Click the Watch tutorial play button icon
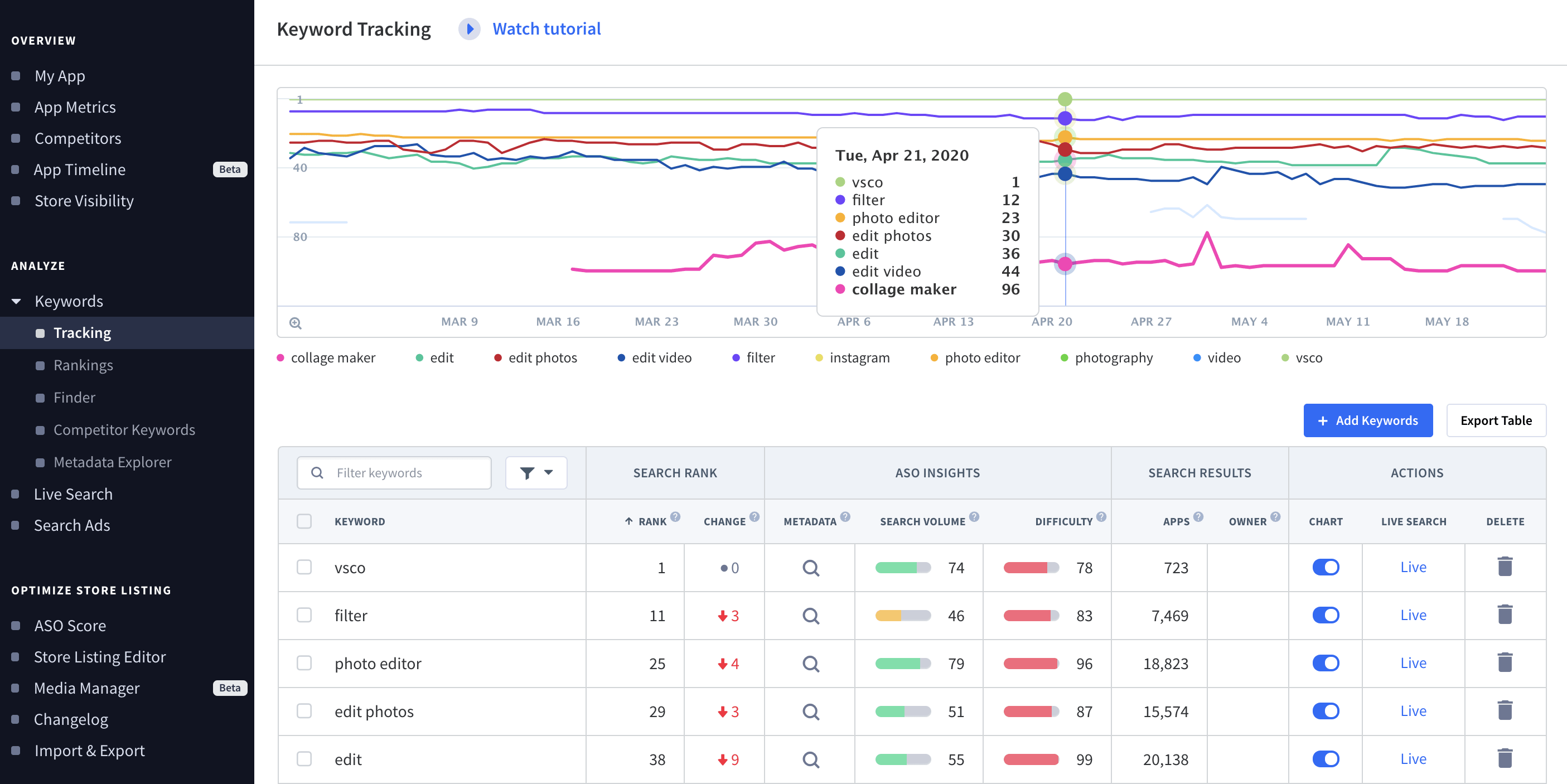 coord(467,28)
